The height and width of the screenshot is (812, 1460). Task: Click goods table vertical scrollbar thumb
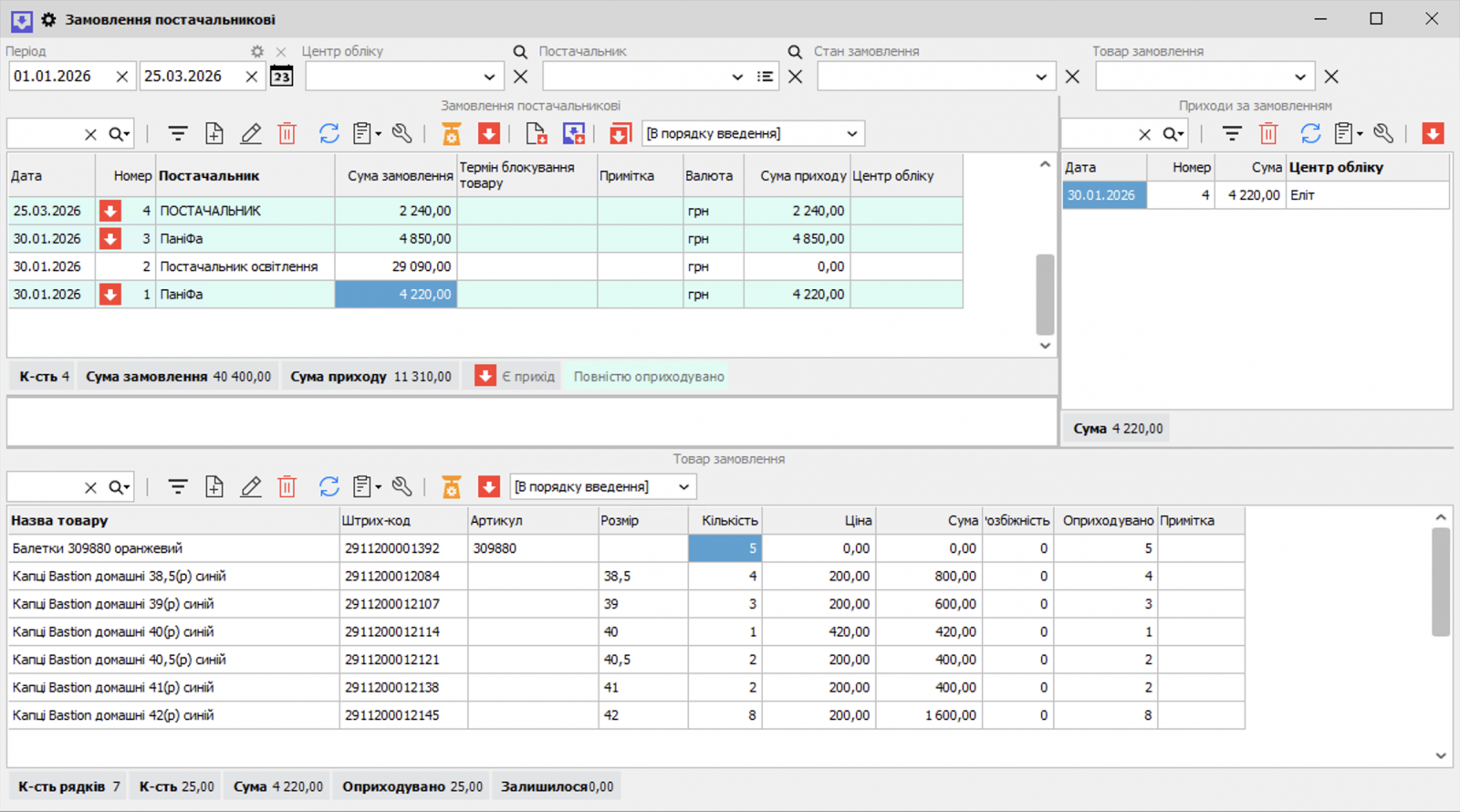point(1441,582)
